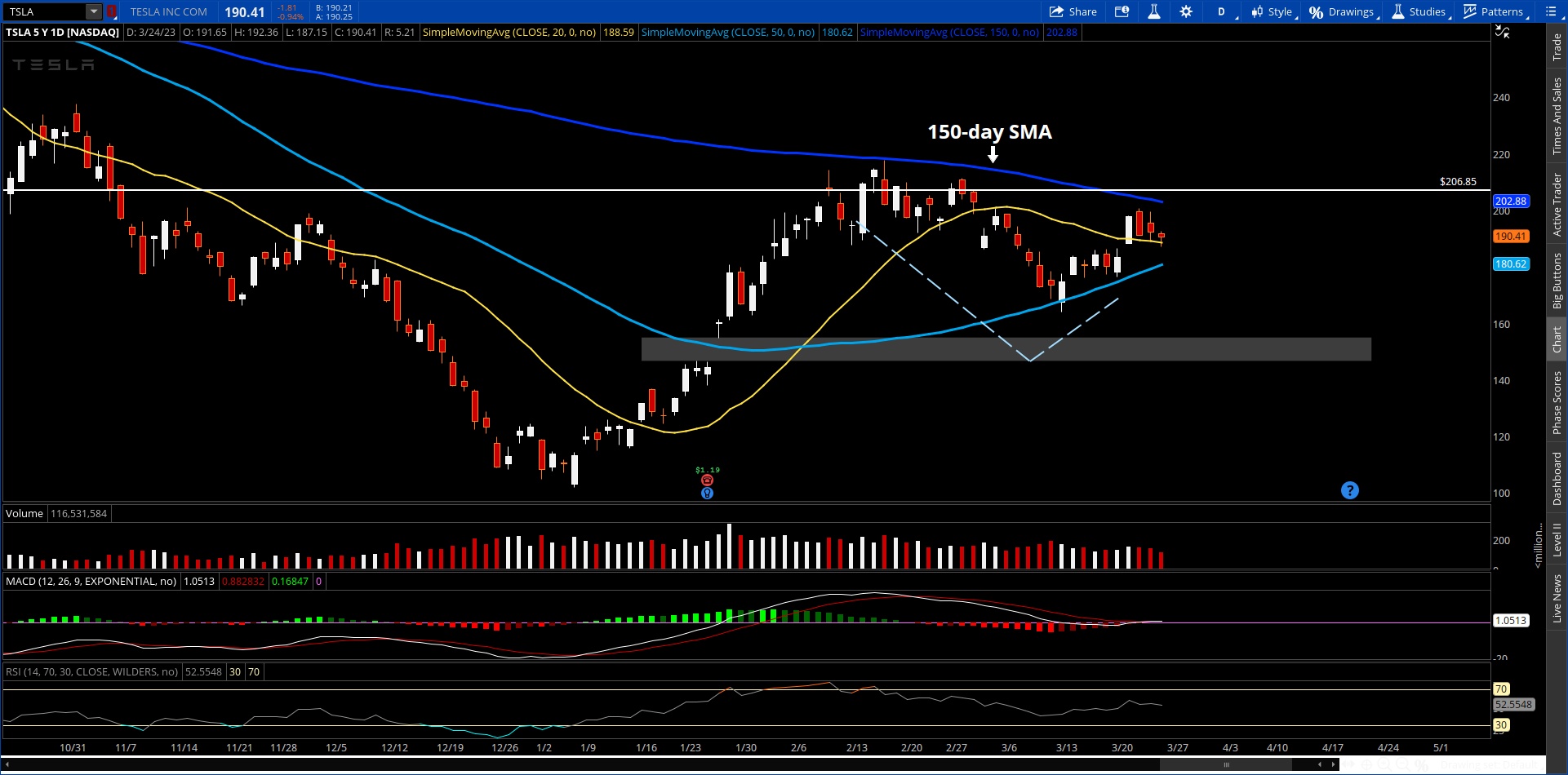Click the 1.0513 MACD value bubble
This screenshot has width=1568, height=775.
pos(1511,620)
